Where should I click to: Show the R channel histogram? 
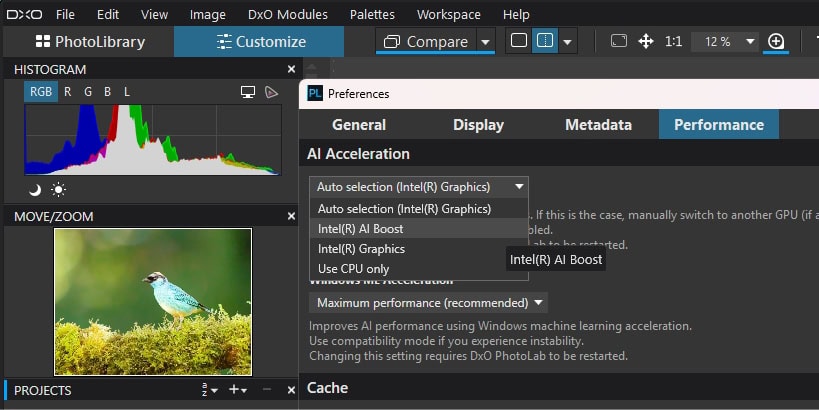(x=67, y=92)
